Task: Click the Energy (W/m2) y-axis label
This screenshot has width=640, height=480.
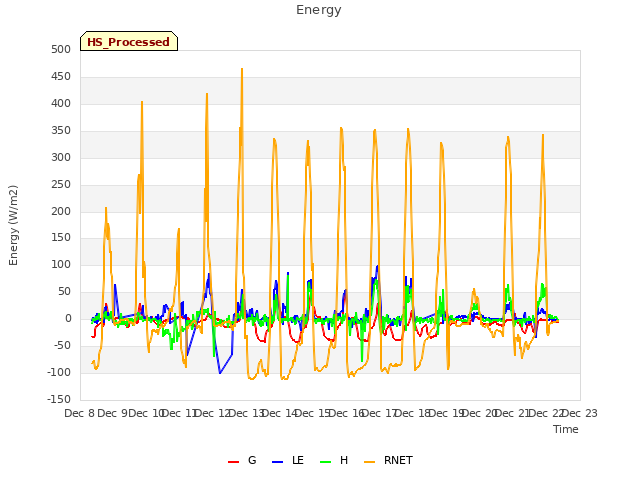Action: (x=13, y=225)
